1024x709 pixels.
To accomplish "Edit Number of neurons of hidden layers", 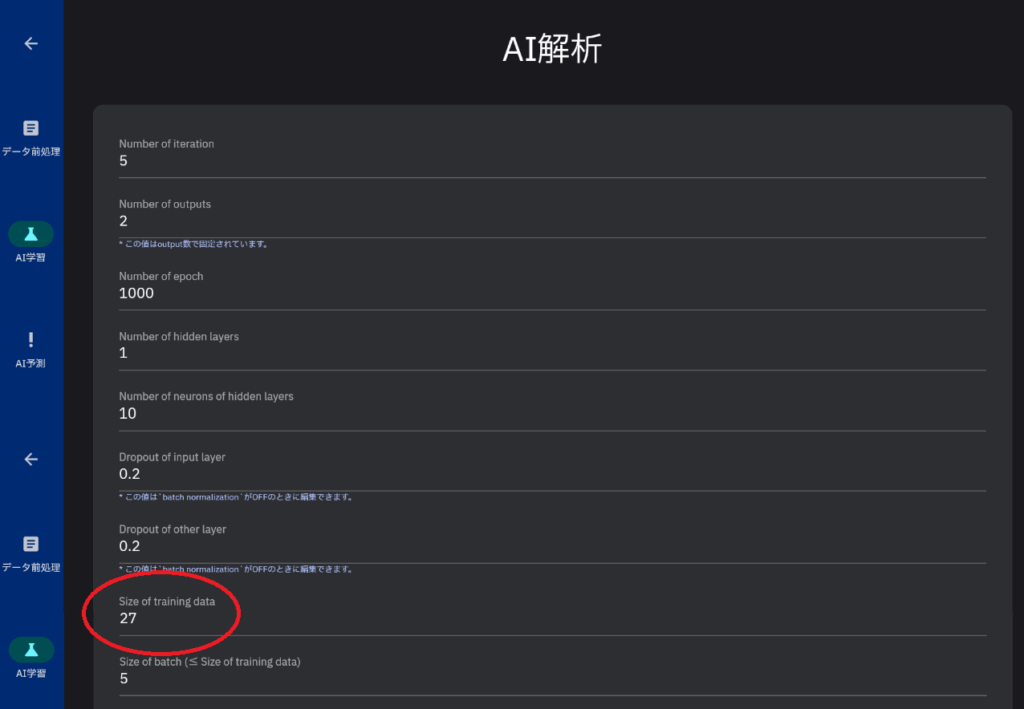I will [x=552, y=407].
